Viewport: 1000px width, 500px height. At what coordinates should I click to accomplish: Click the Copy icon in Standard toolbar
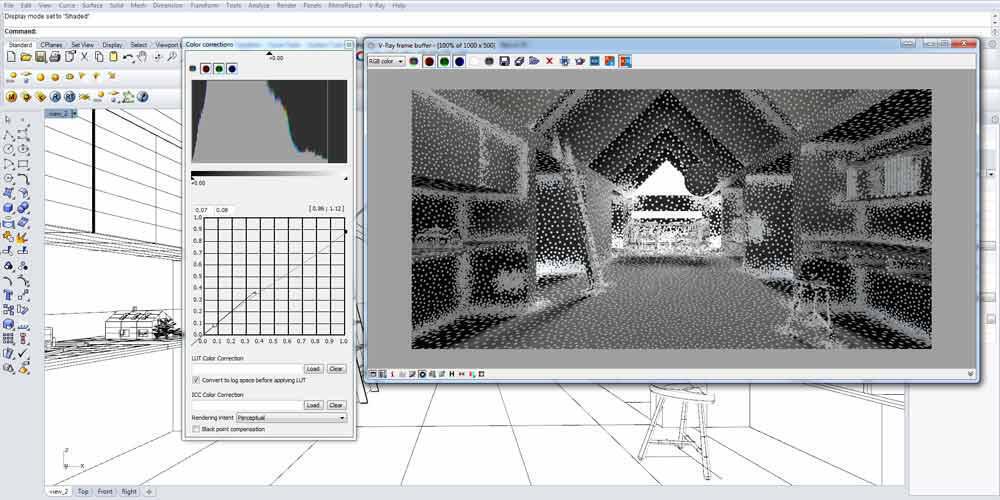click(x=99, y=57)
